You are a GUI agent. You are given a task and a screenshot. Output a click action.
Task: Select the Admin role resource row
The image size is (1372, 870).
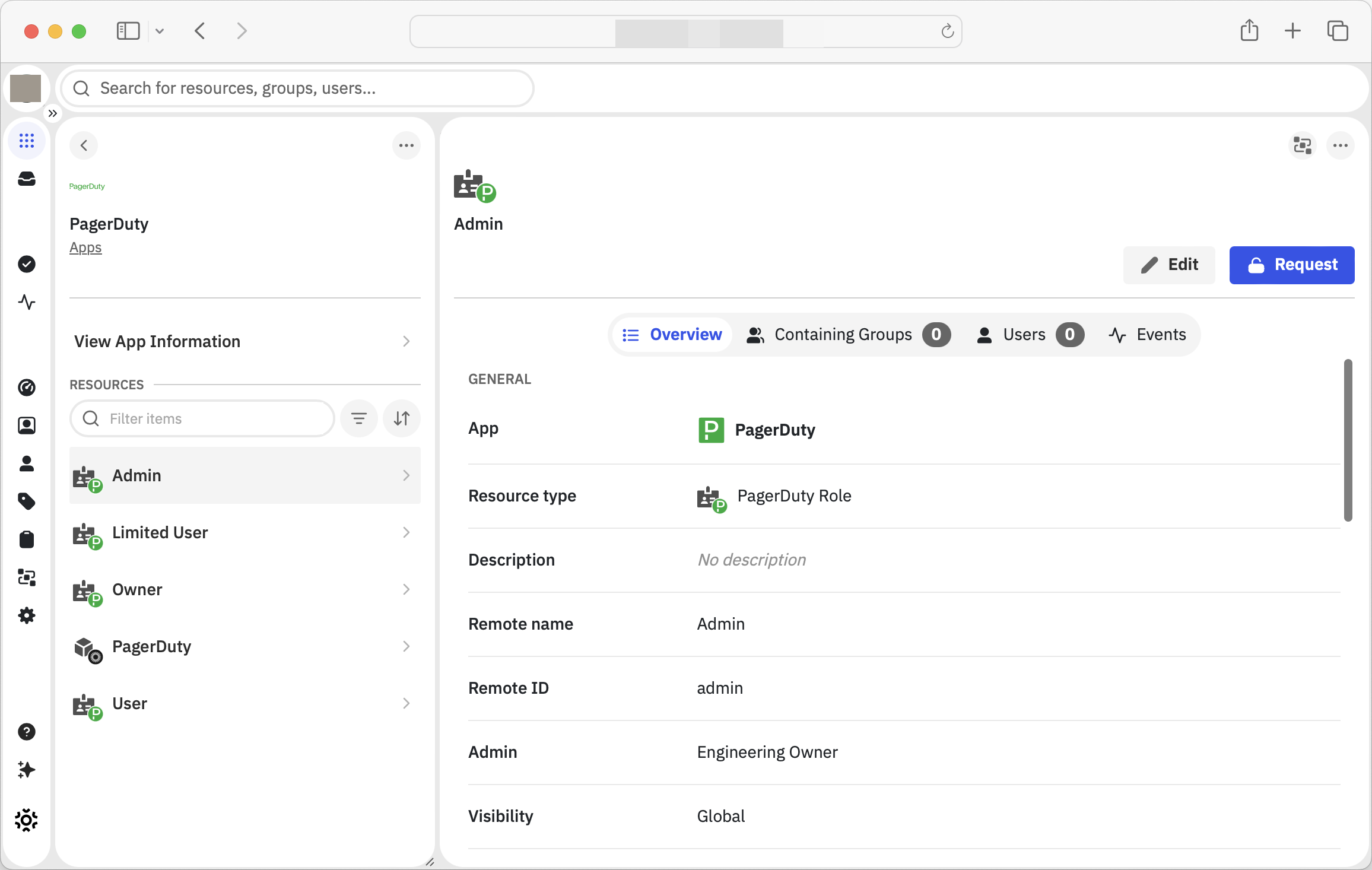click(x=244, y=475)
